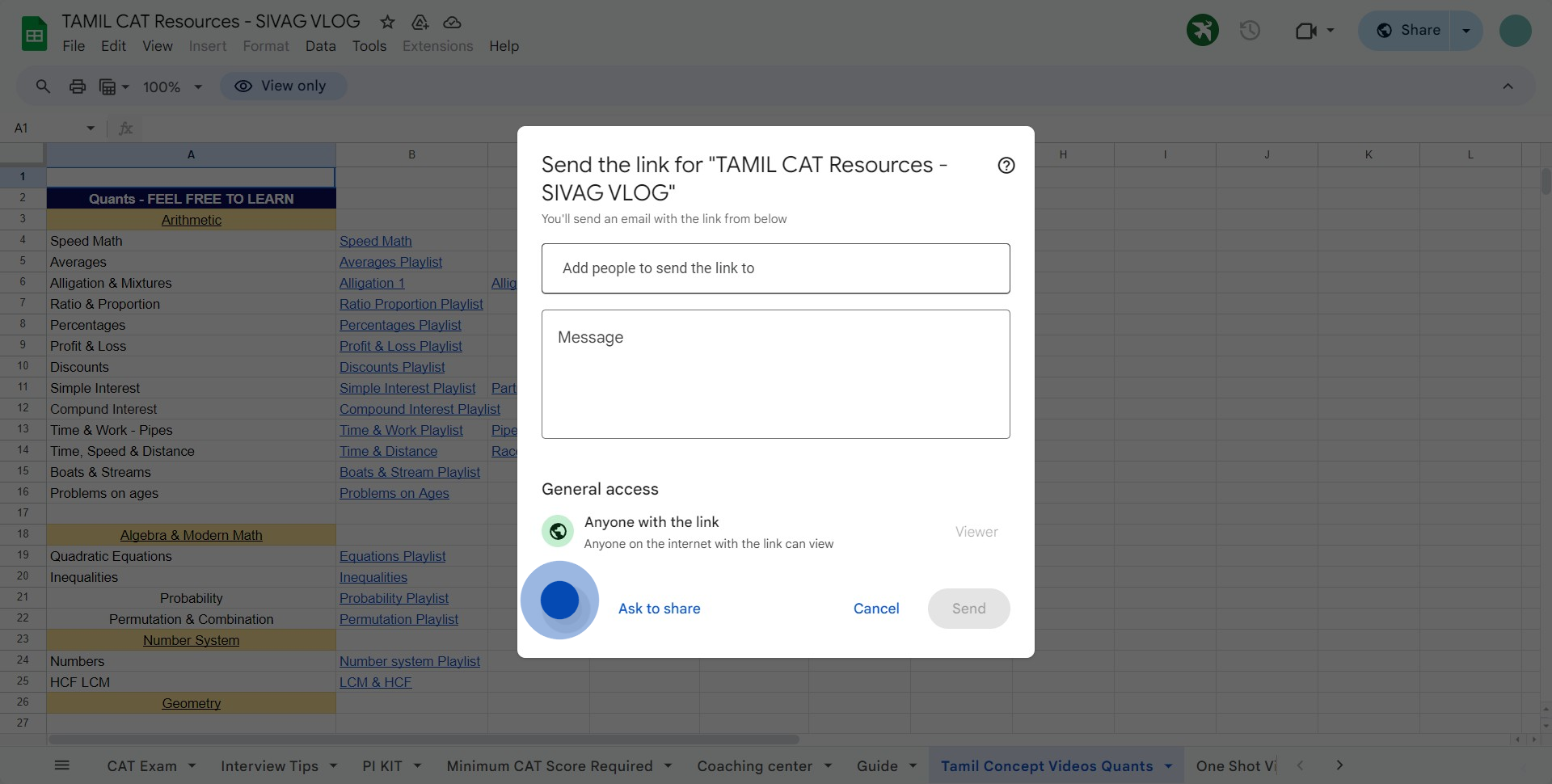This screenshot has height=784, width=1552.
Task: Switch to the Coaching center sheet tab
Action: point(754,766)
